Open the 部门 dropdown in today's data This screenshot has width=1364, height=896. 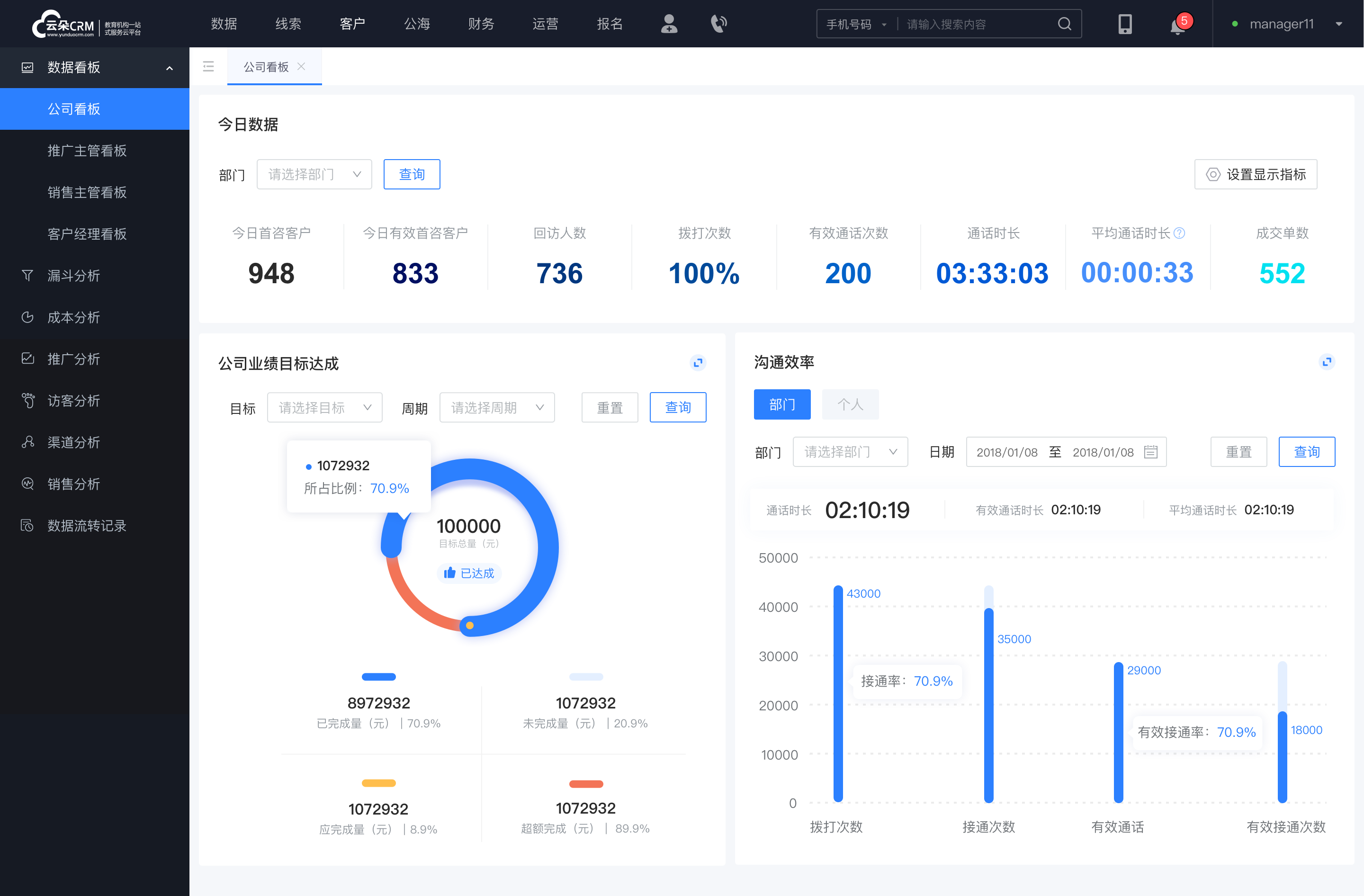click(312, 173)
